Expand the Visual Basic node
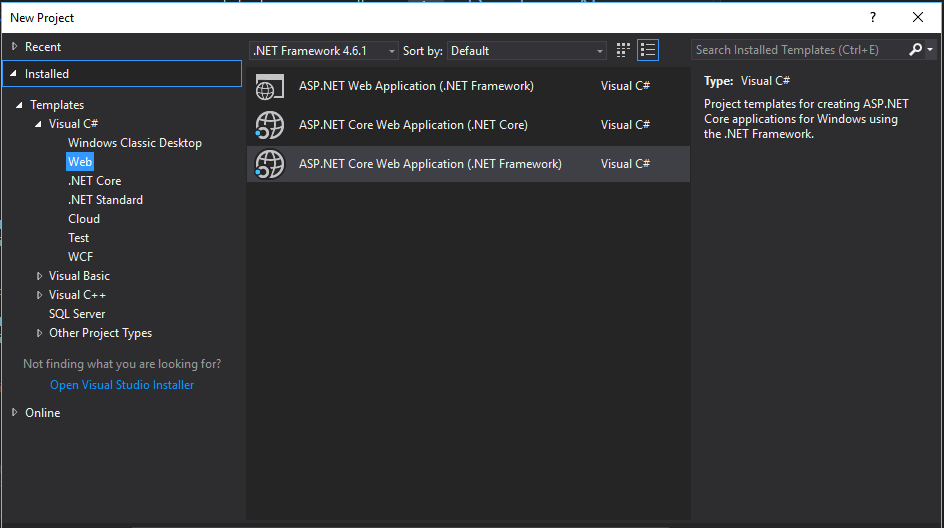 [39, 276]
